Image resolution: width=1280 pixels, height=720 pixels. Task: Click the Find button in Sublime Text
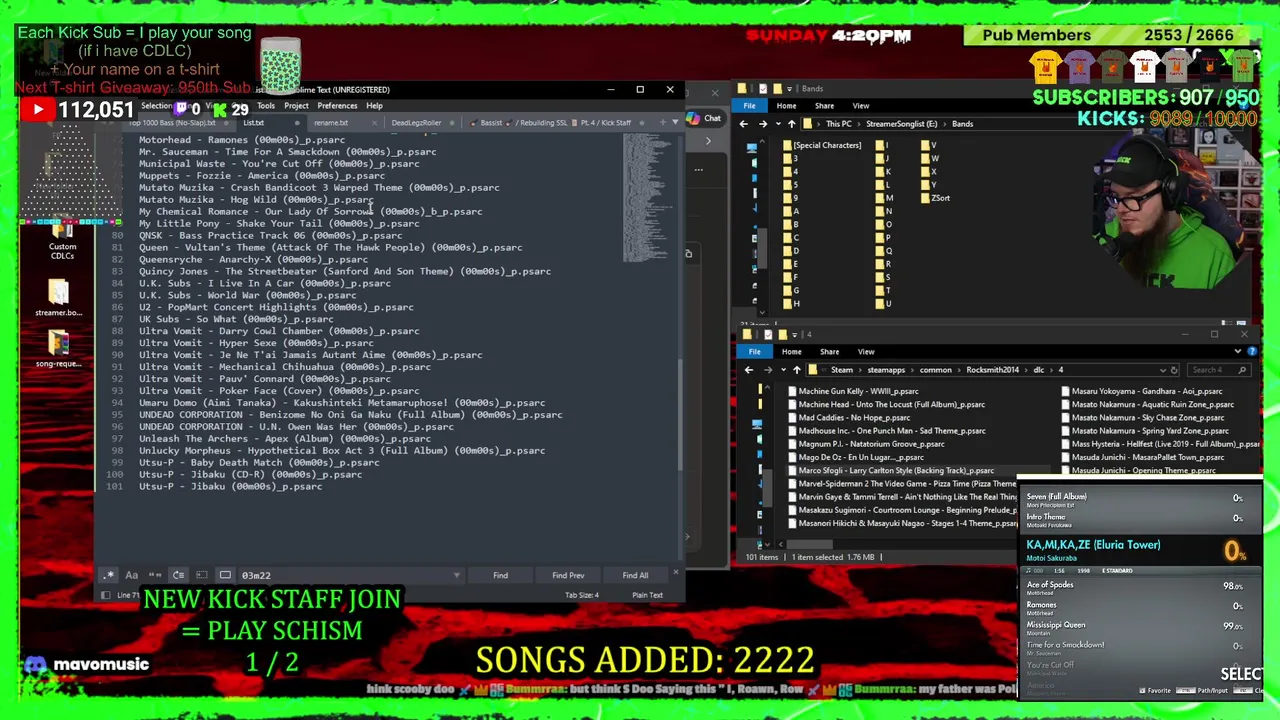(500, 575)
